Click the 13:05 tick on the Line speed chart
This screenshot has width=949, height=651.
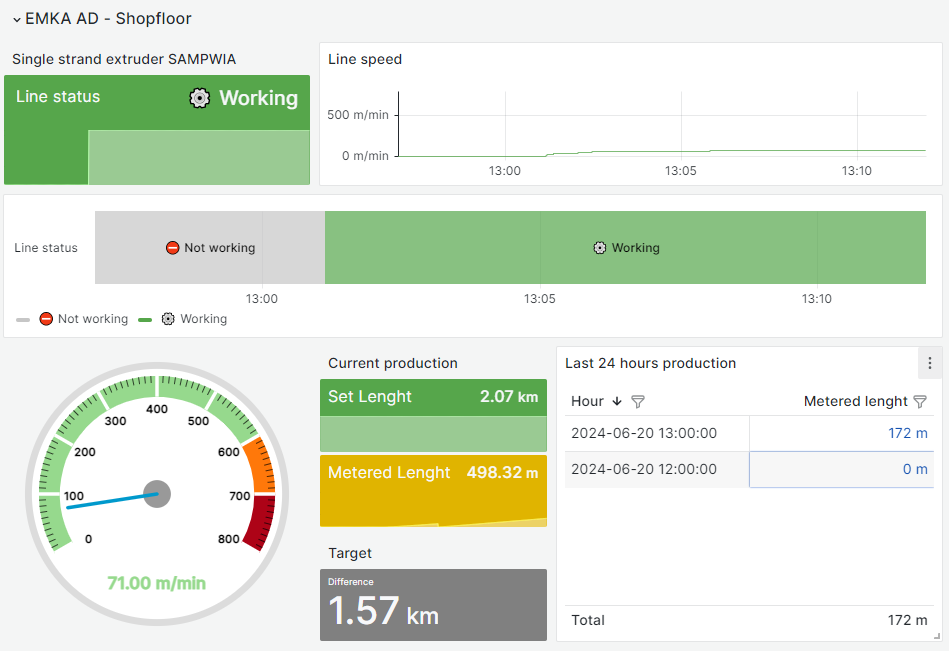[681, 171]
